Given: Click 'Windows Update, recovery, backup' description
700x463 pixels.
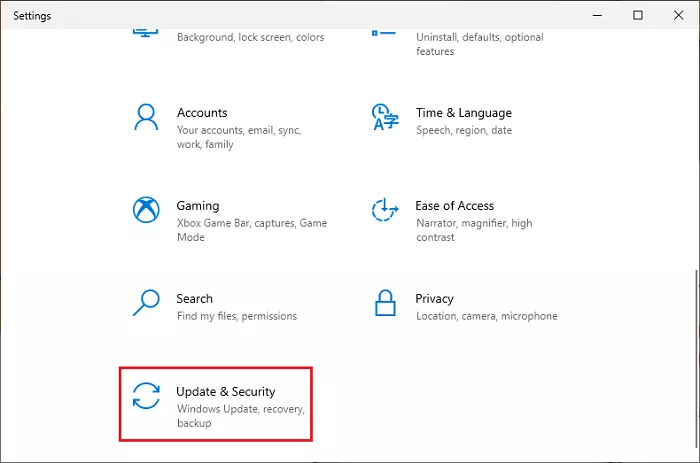Looking at the screenshot, I should [241, 416].
